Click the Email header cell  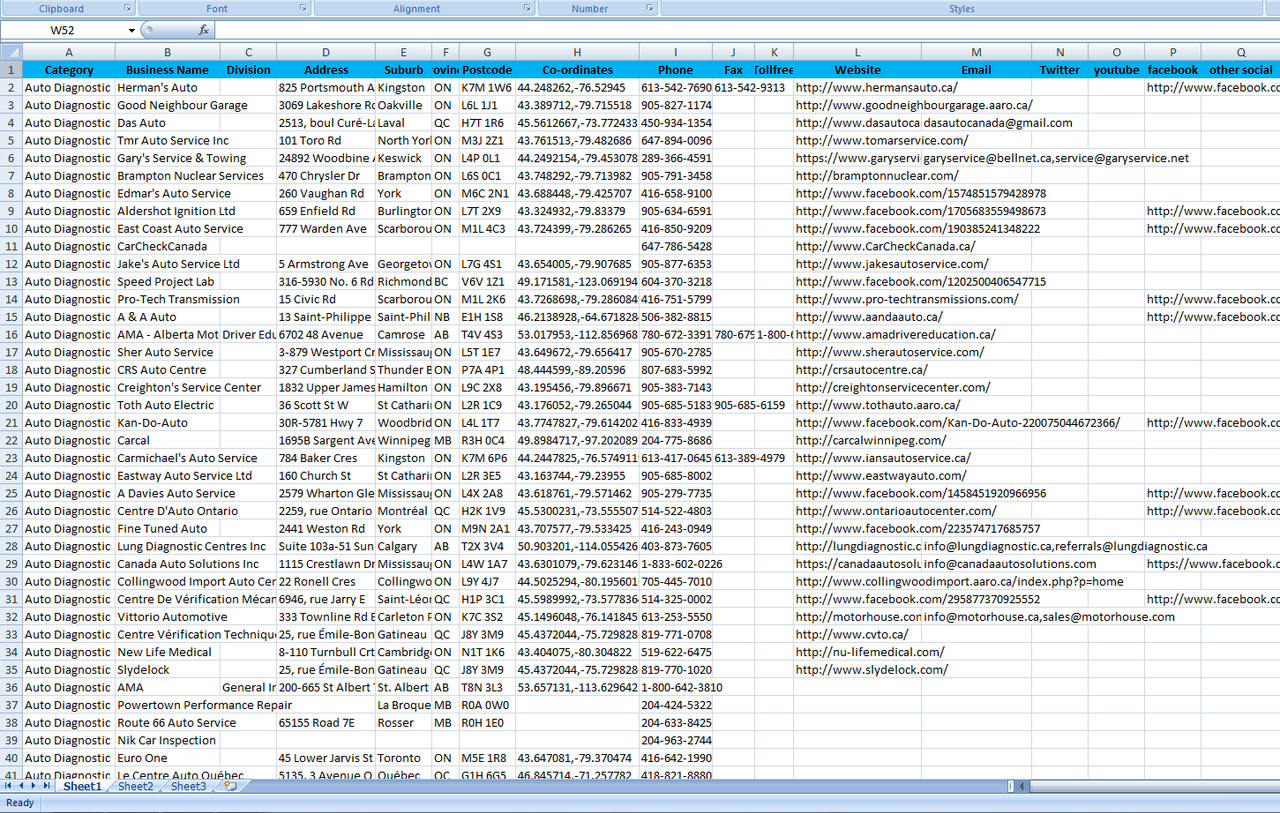tap(976, 70)
